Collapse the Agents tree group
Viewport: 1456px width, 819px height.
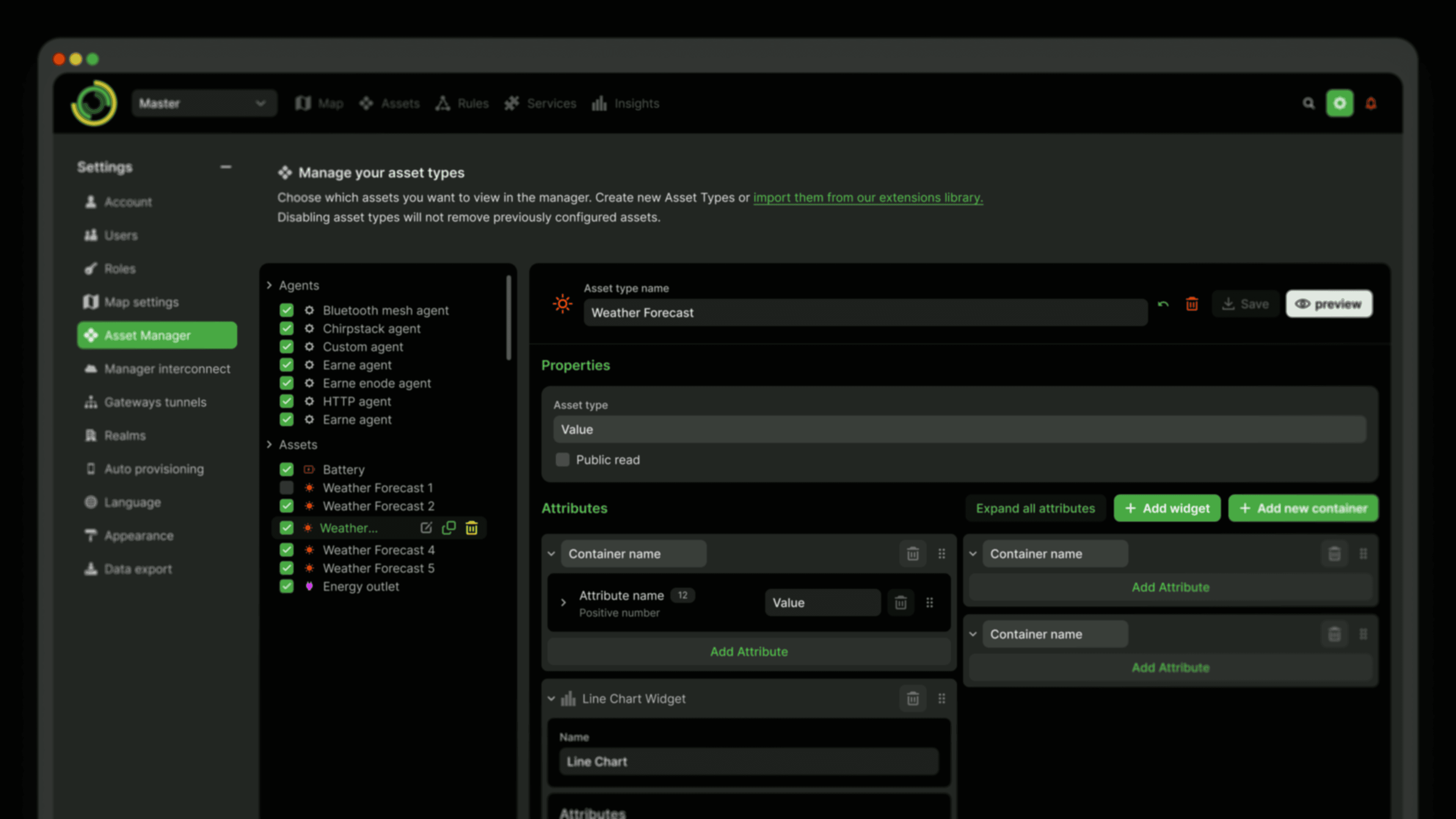(269, 286)
